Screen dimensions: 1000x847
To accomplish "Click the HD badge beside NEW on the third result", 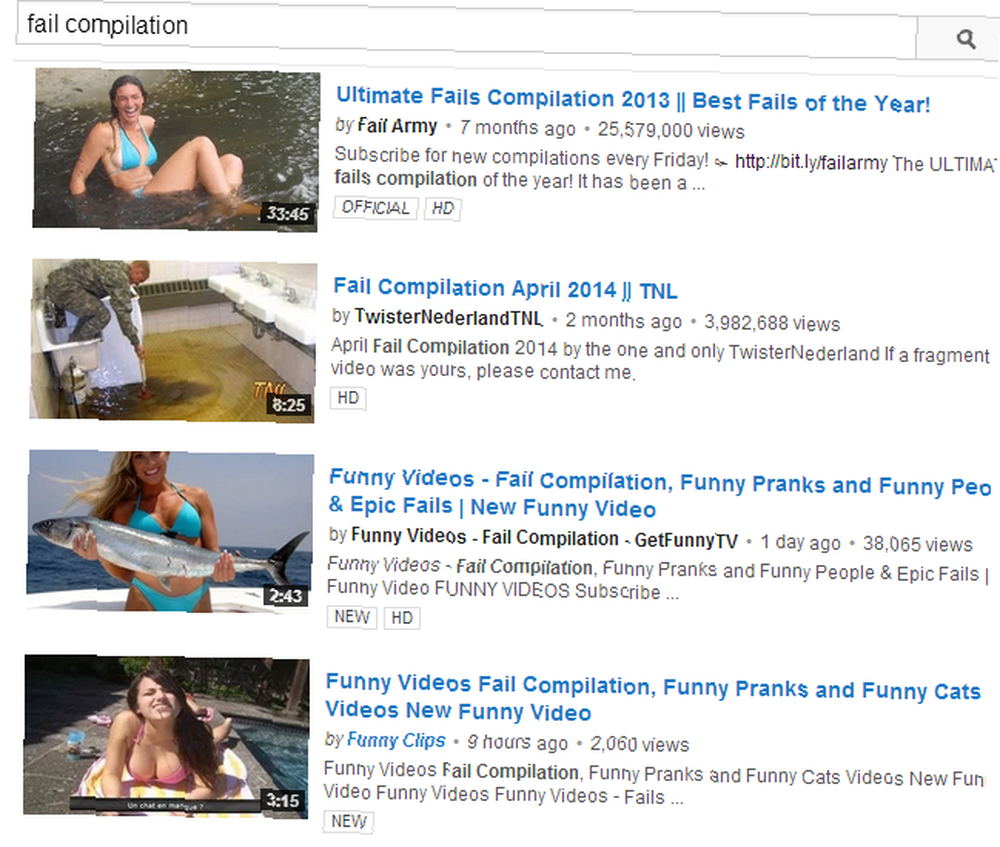I will pos(402,618).
